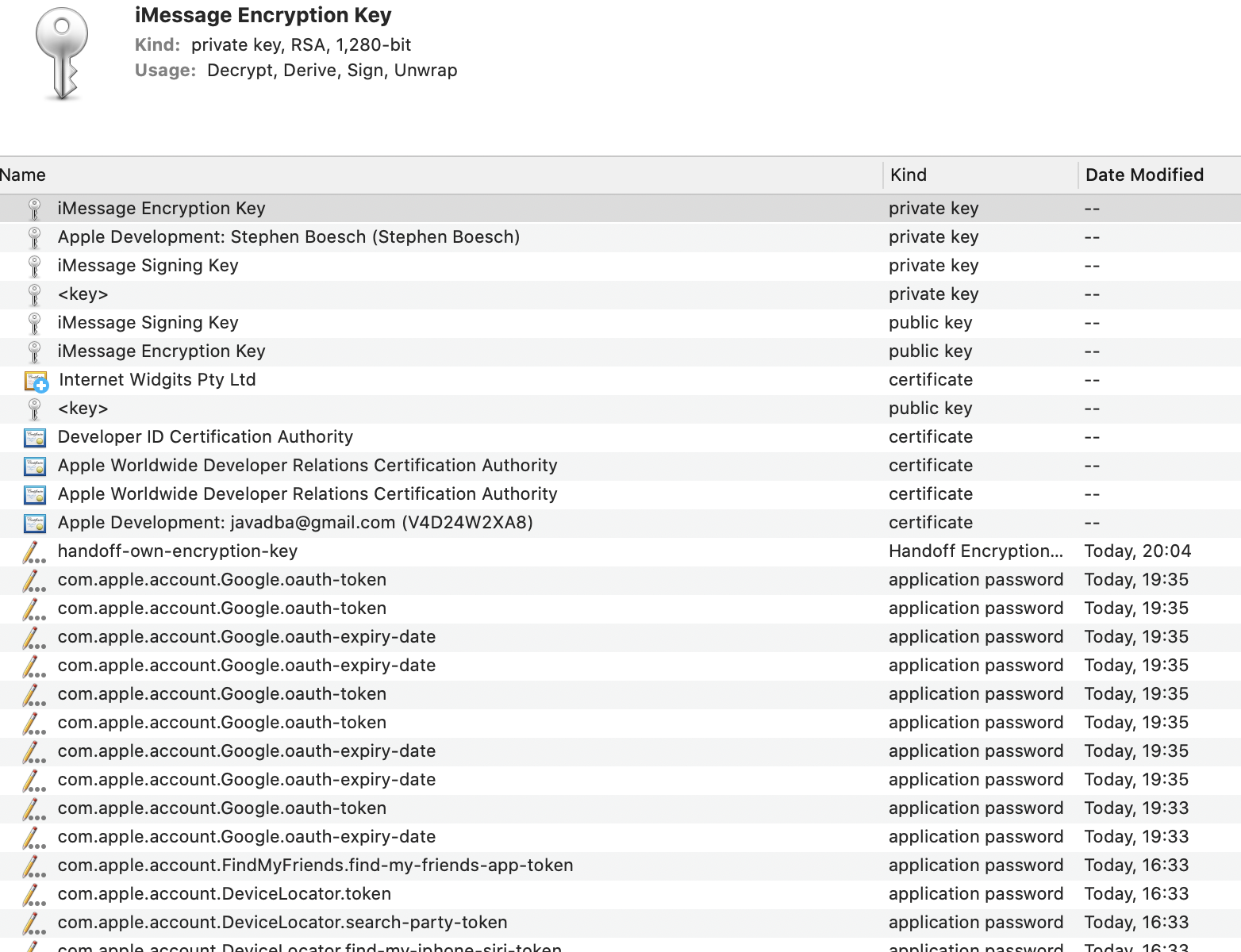This screenshot has height=952, width=1241.
Task: Select Developer ID Certification Authority name
Action: coord(206,437)
